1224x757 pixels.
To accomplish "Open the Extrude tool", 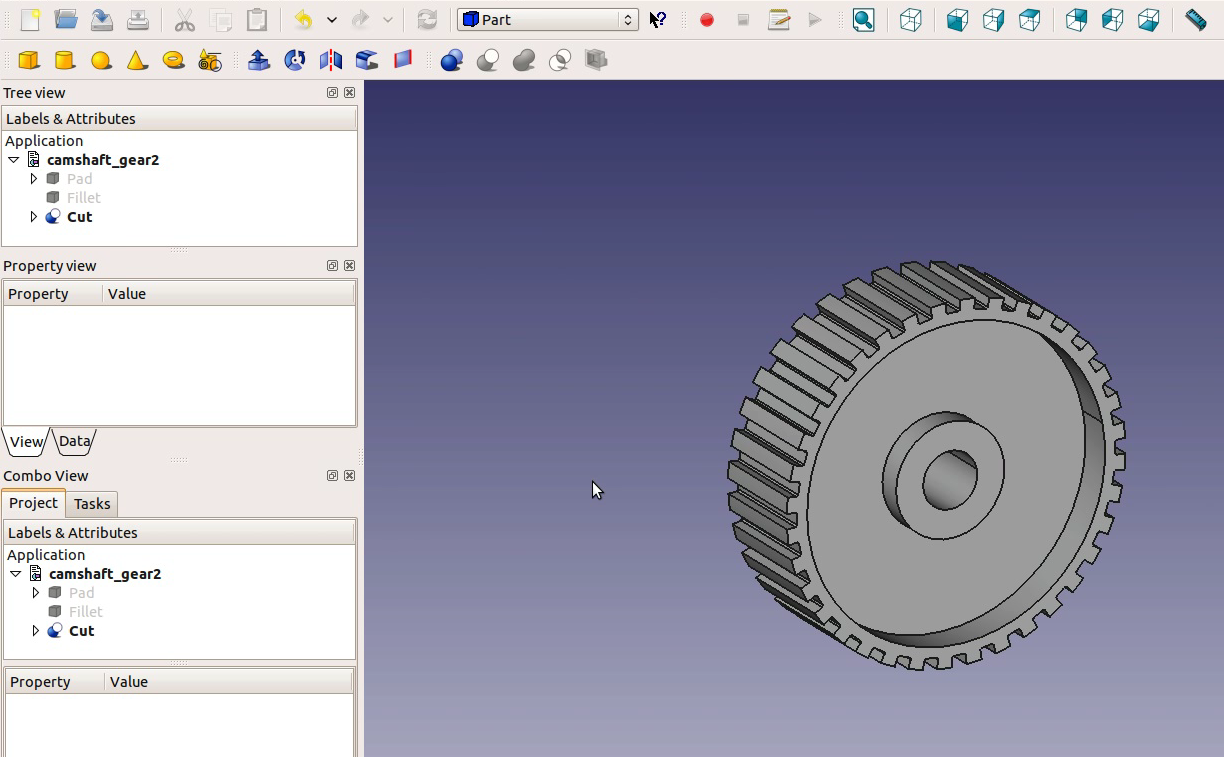I will pyautogui.click(x=259, y=60).
